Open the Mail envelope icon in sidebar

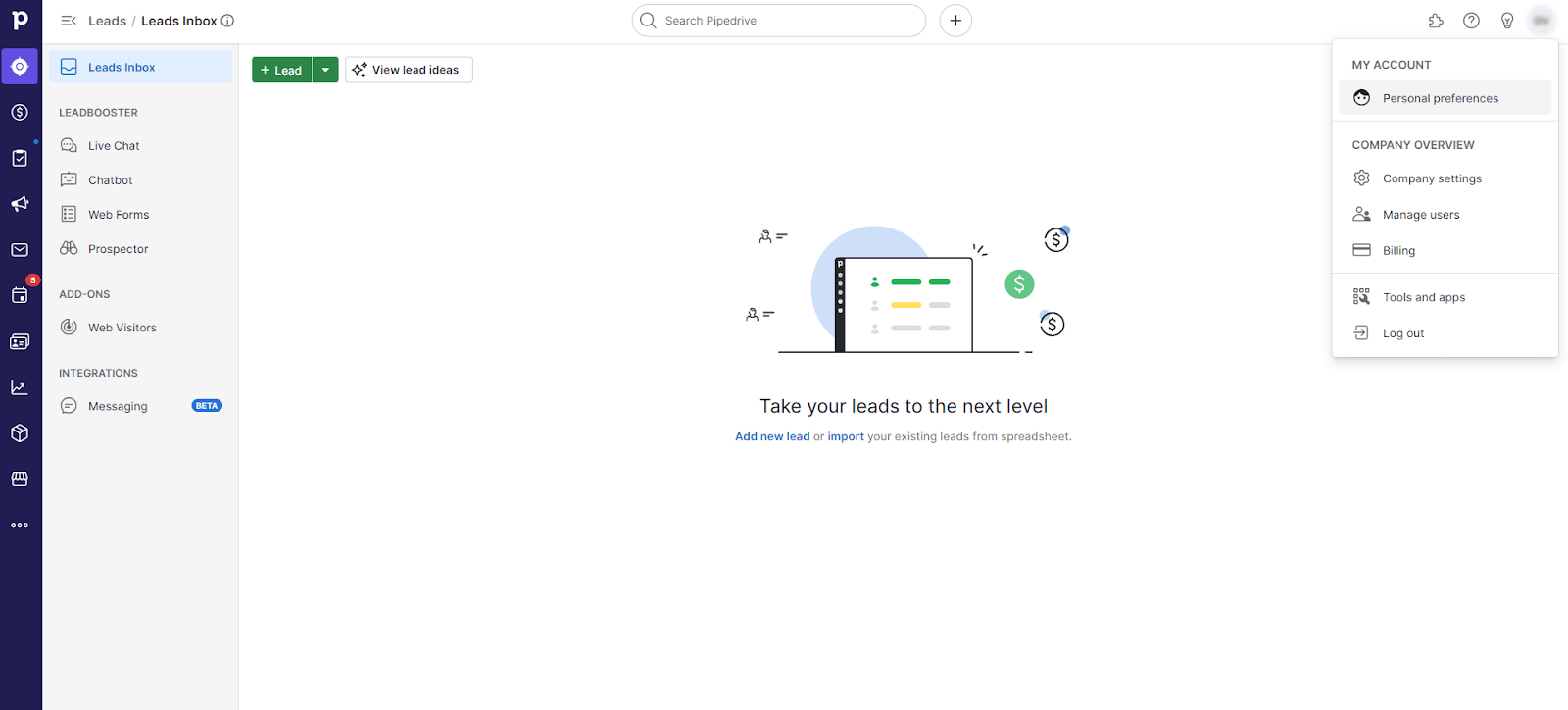click(20, 250)
